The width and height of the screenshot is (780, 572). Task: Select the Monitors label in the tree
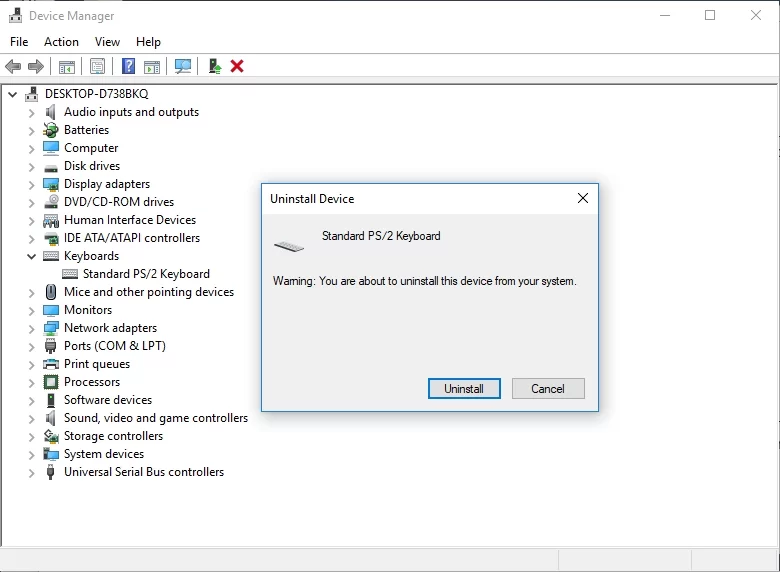click(88, 310)
